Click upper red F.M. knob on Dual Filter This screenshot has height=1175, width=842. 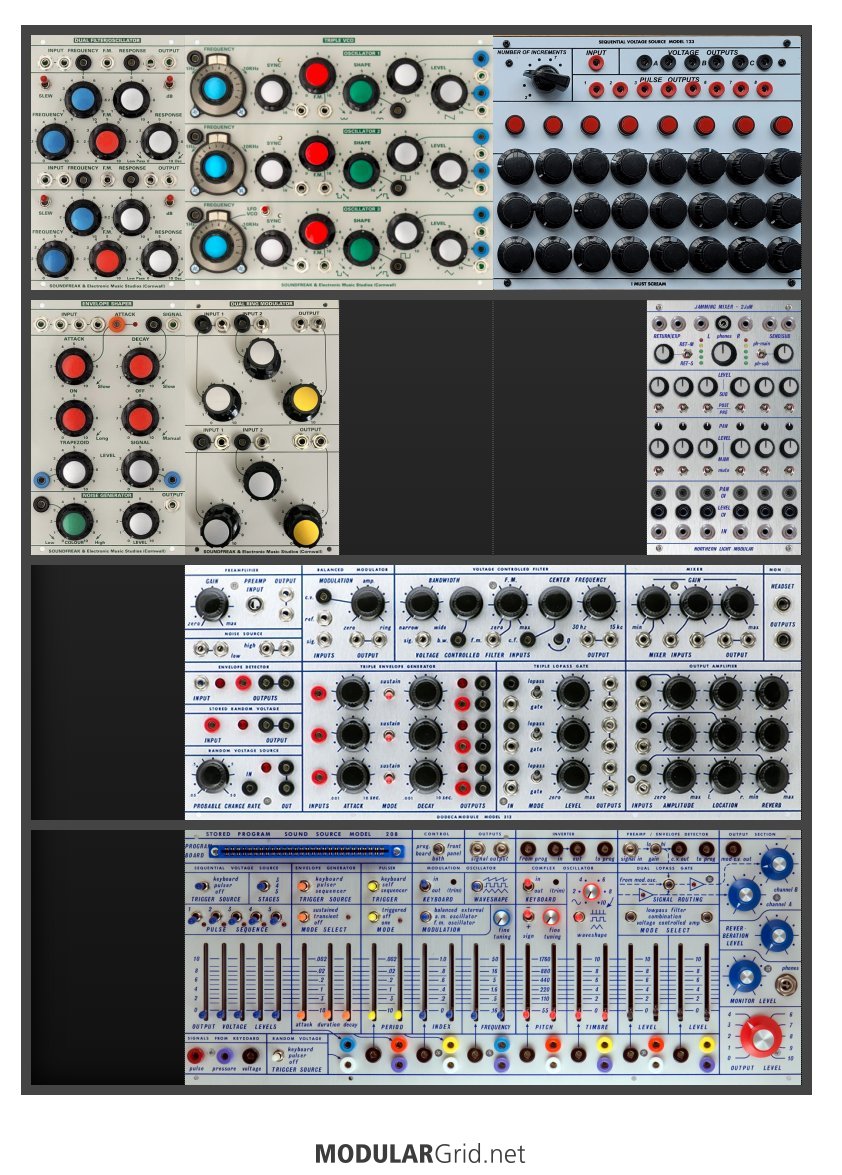106,141
